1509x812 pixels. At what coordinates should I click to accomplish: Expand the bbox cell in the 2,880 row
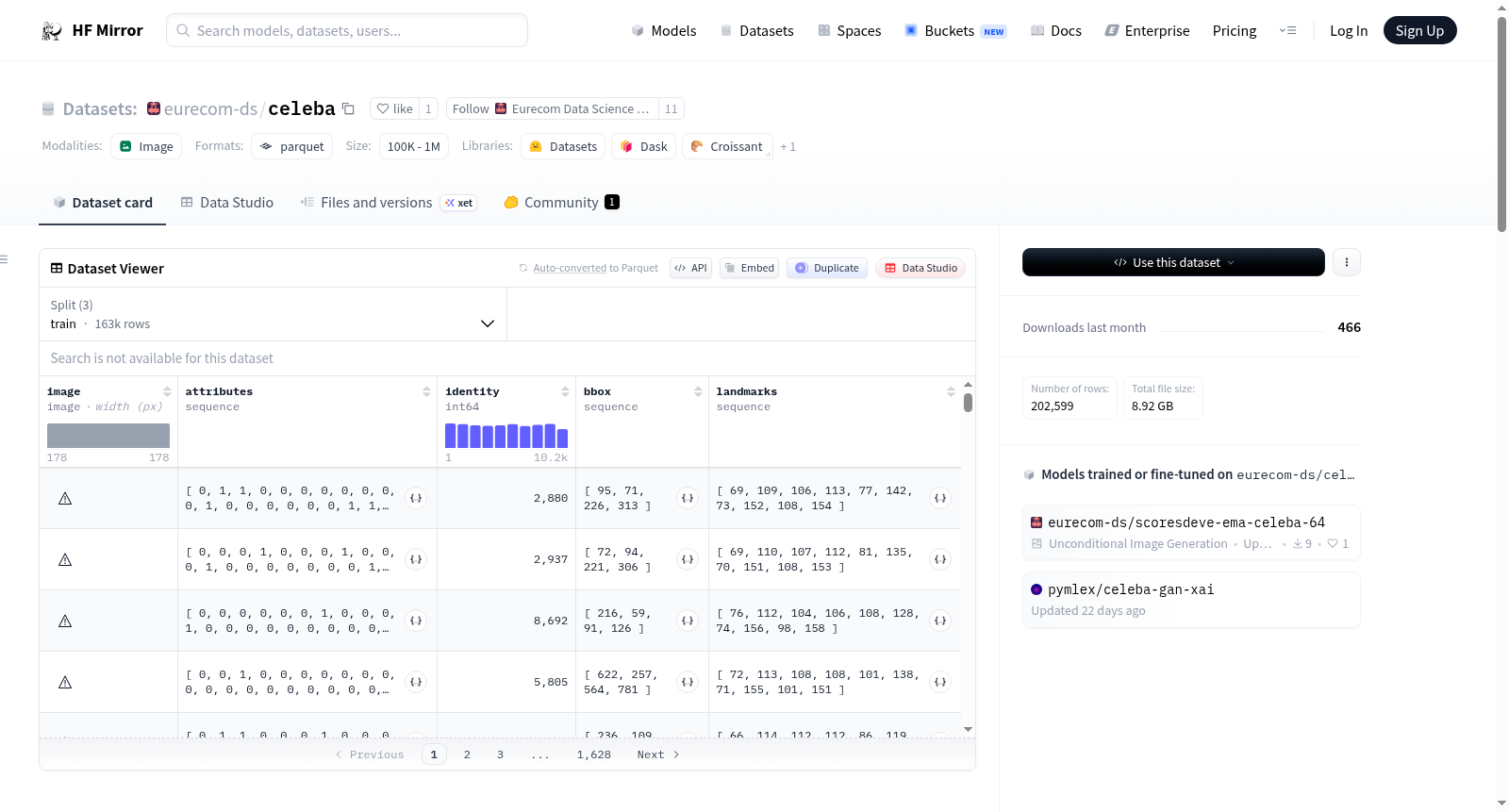point(688,498)
